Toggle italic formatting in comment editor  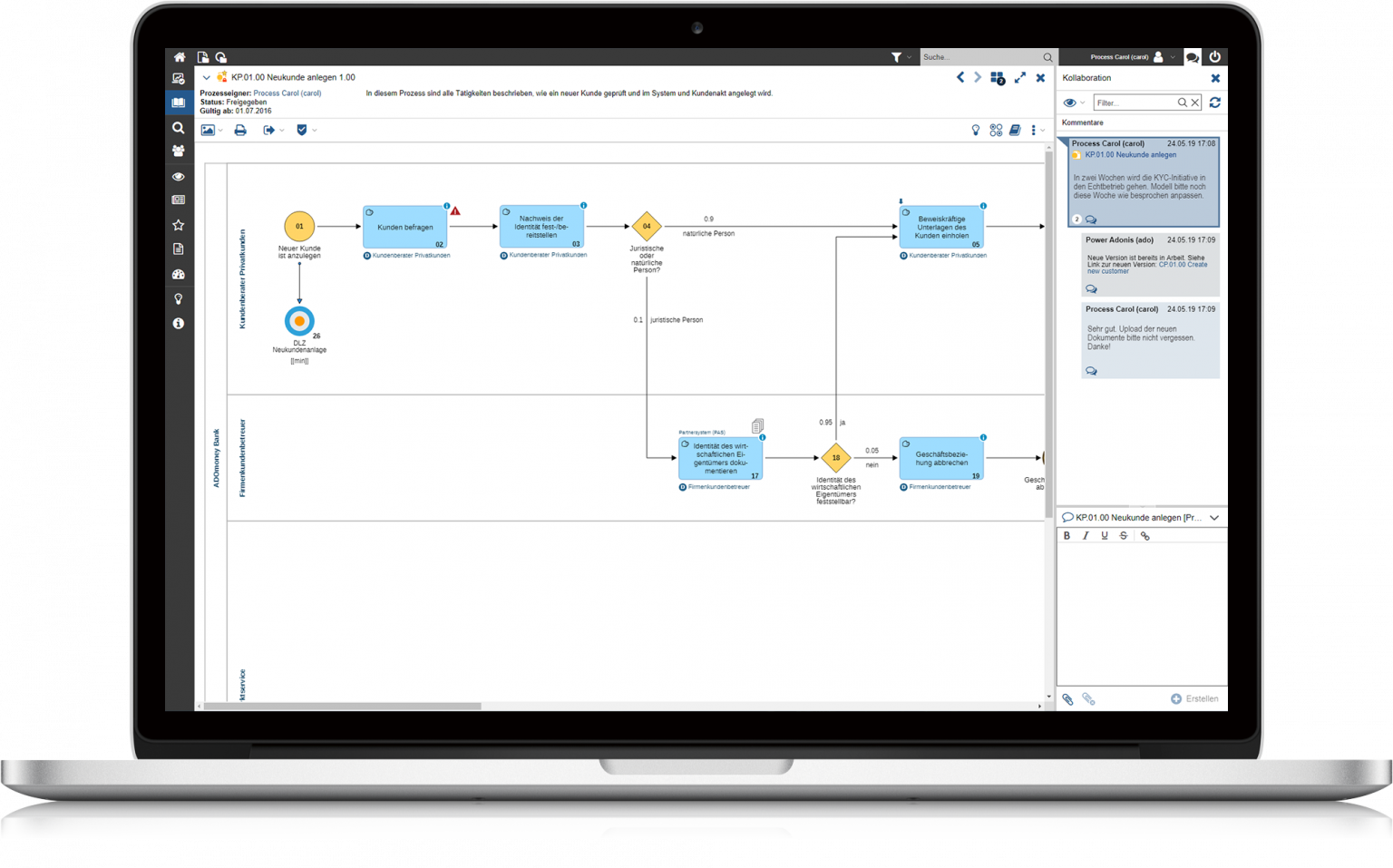(x=1086, y=536)
